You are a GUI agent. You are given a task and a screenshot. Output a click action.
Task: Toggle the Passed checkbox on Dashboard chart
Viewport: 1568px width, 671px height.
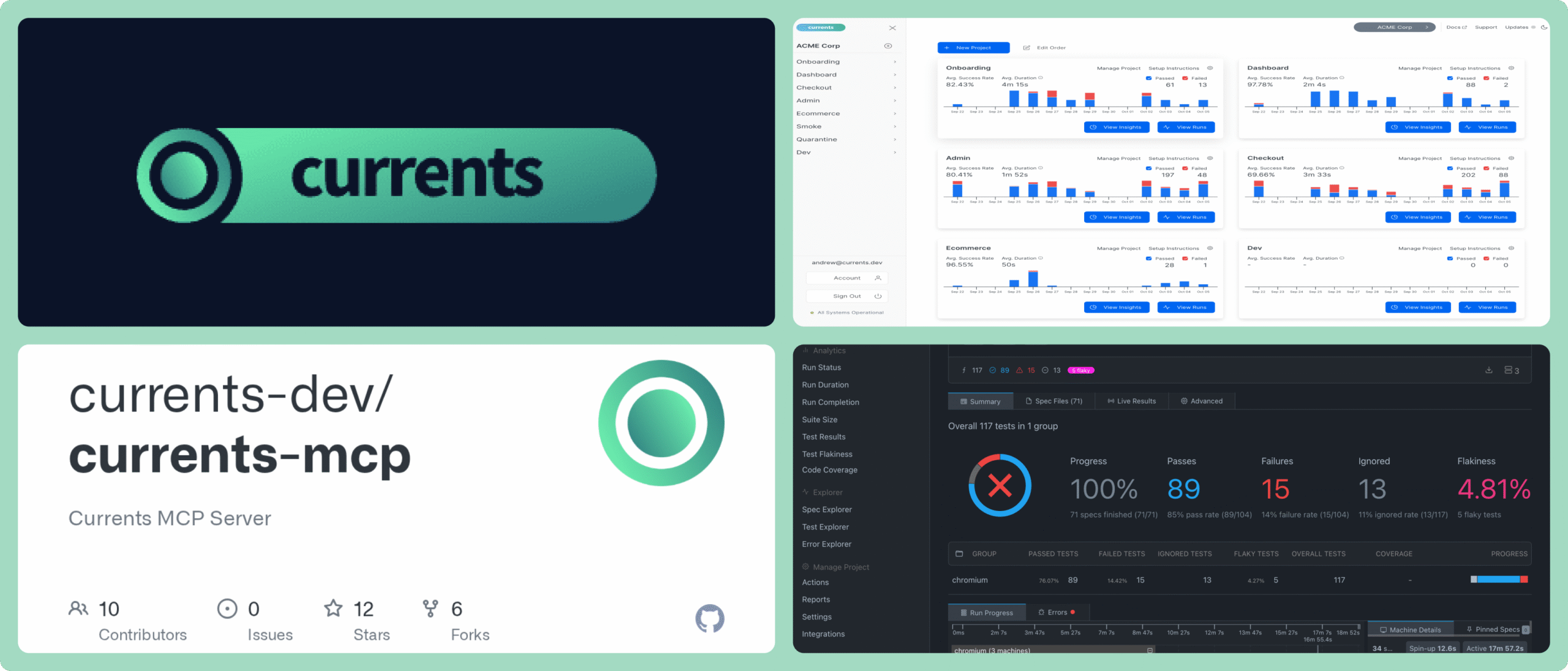pos(1450,78)
